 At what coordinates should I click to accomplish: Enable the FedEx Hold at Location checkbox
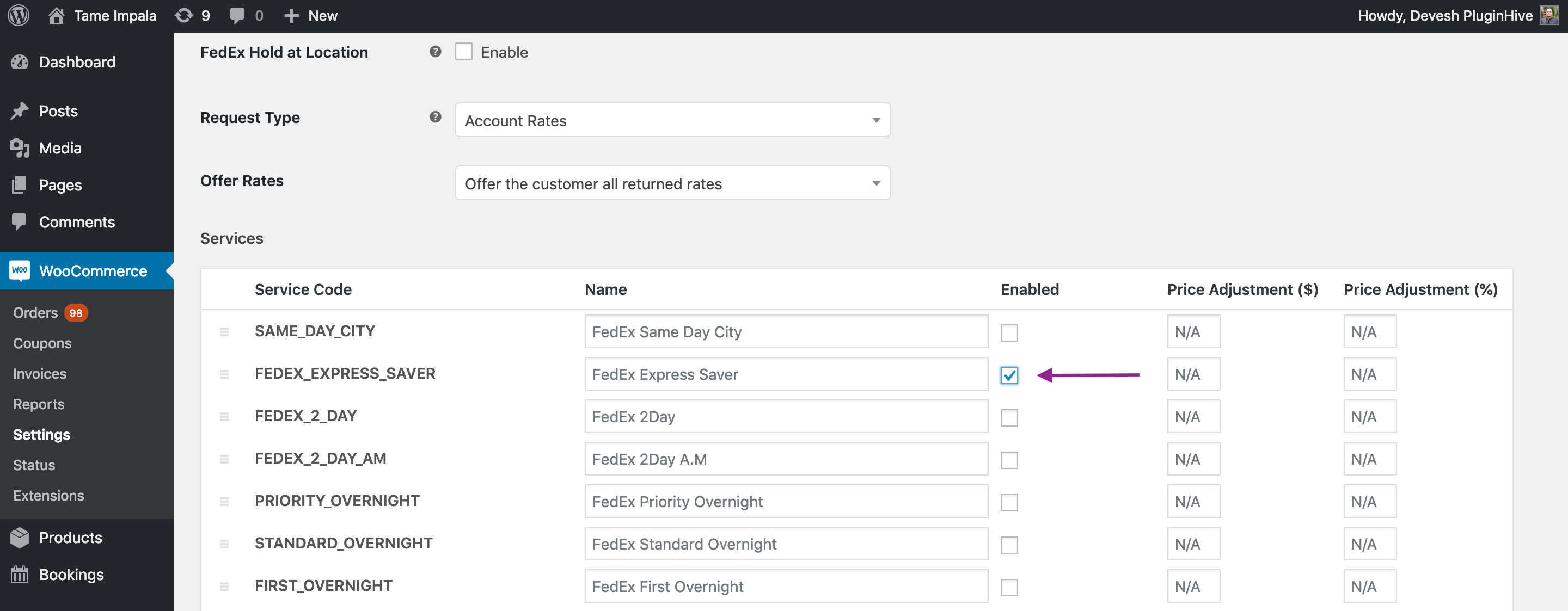pos(463,52)
